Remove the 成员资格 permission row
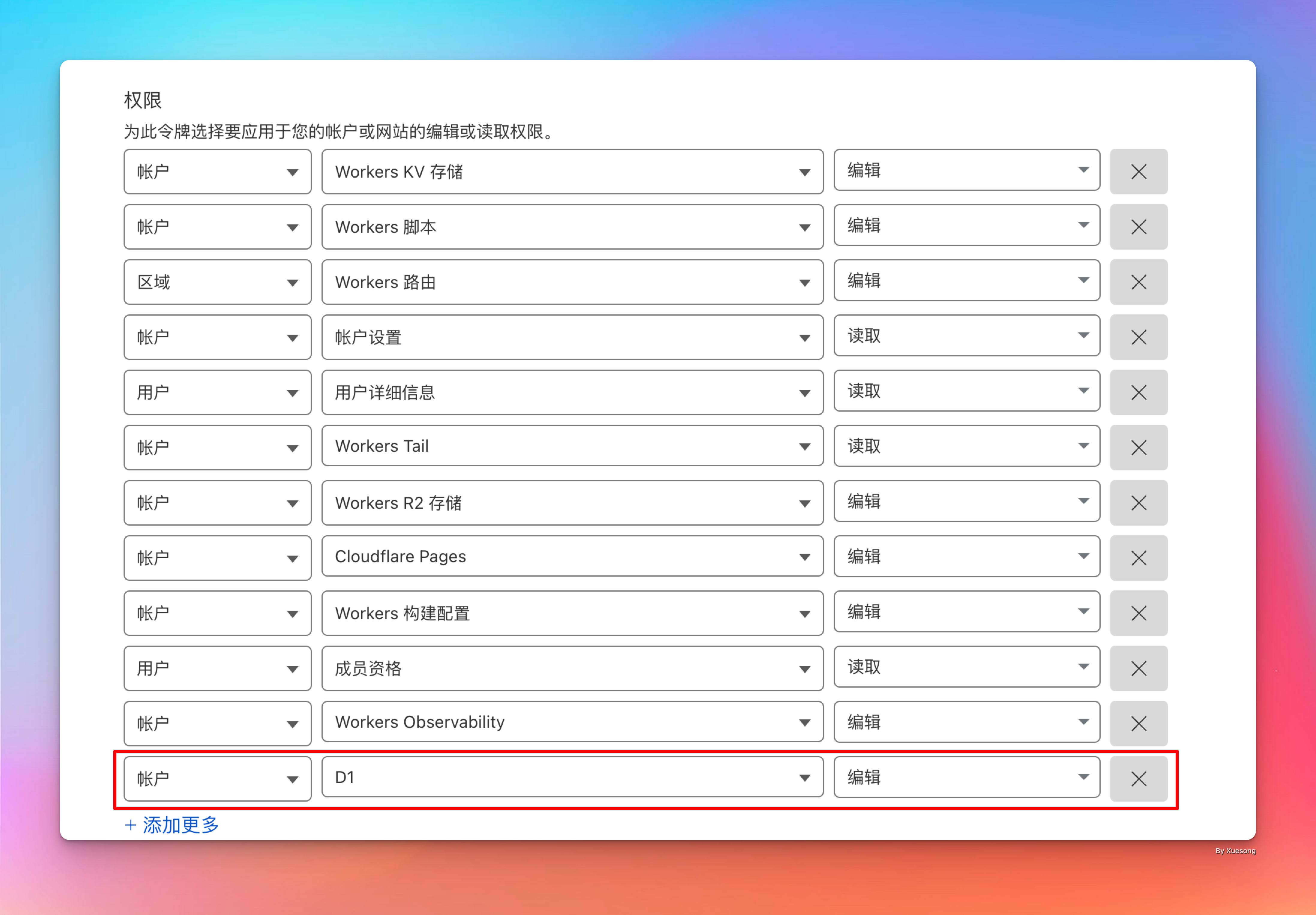The width and height of the screenshot is (1316, 915). (1138, 668)
